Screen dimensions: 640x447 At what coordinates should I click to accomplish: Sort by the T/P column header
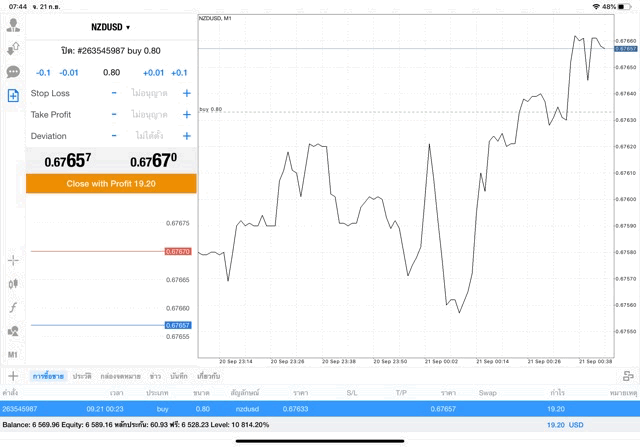(401, 393)
